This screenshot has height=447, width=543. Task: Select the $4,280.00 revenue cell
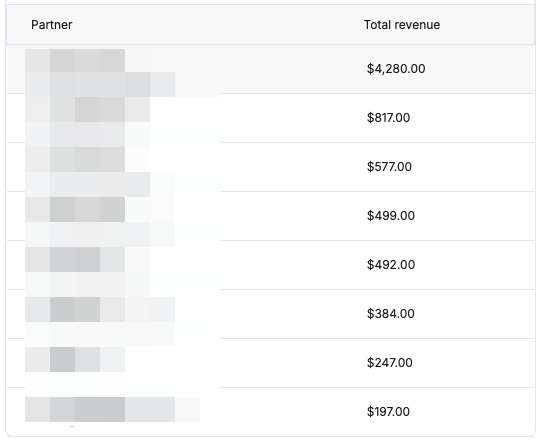tap(396, 69)
